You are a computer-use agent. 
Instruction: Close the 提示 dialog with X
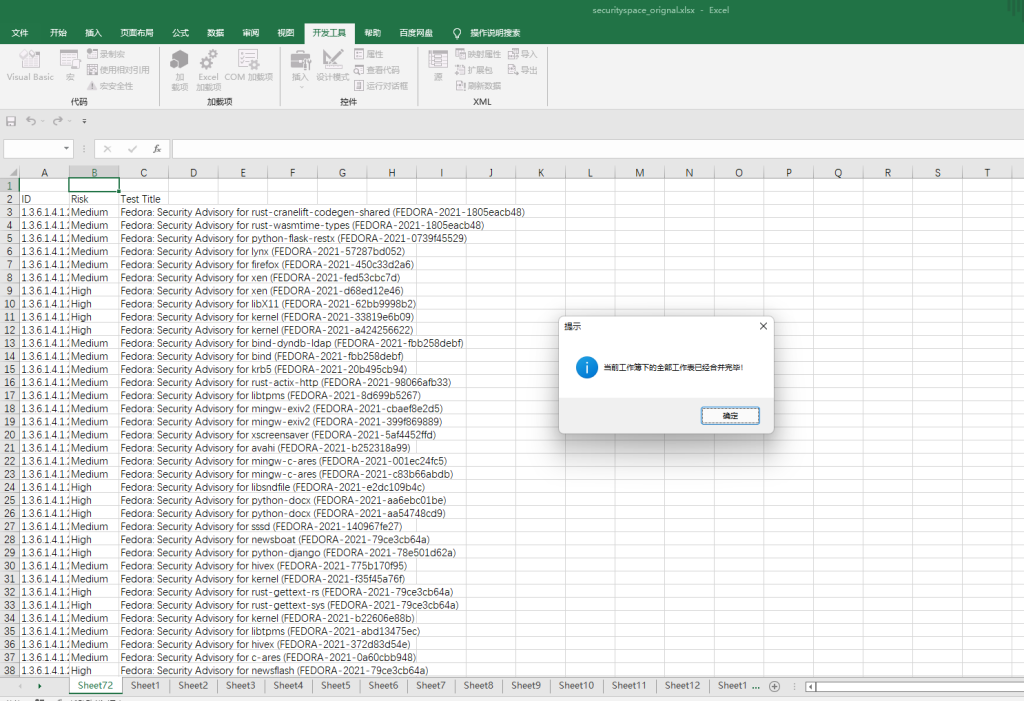[763, 326]
